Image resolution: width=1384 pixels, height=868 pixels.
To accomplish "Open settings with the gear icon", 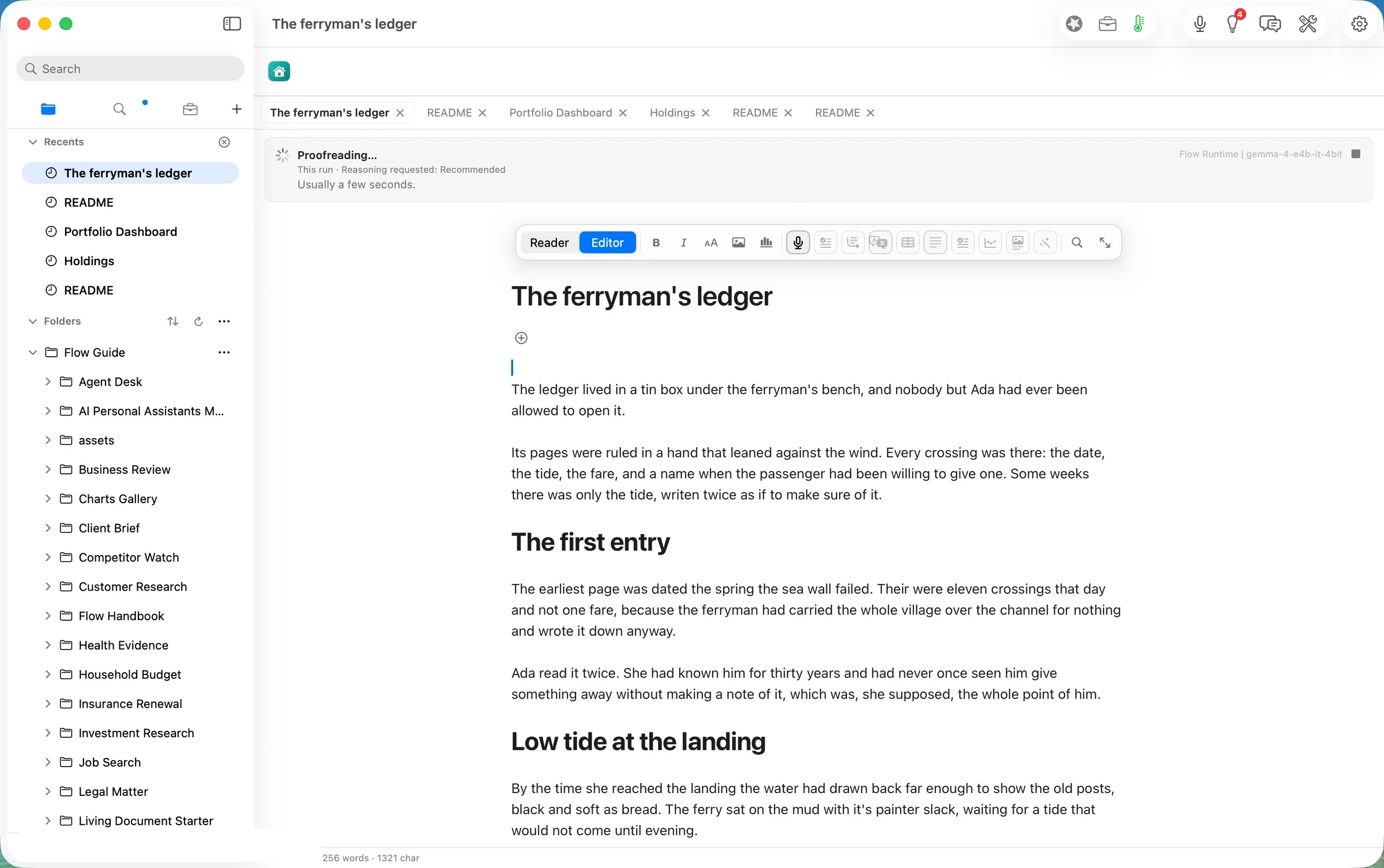I will [x=1359, y=24].
